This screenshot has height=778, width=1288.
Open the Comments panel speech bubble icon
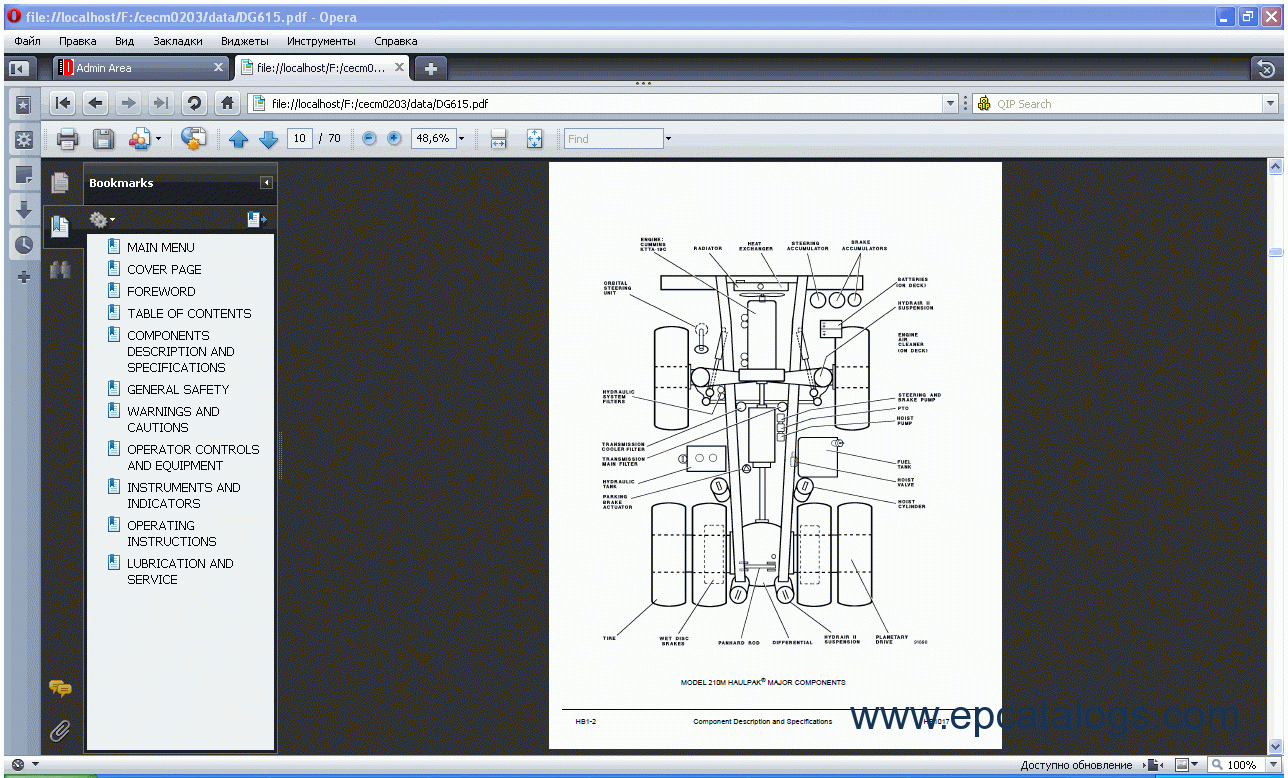click(60, 688)
